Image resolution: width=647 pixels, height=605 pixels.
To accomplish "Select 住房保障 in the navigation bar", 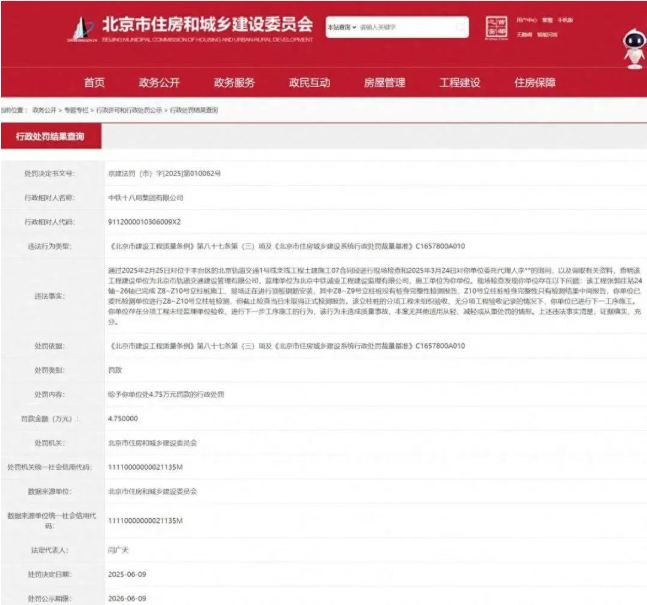I will tap(535, 82).
